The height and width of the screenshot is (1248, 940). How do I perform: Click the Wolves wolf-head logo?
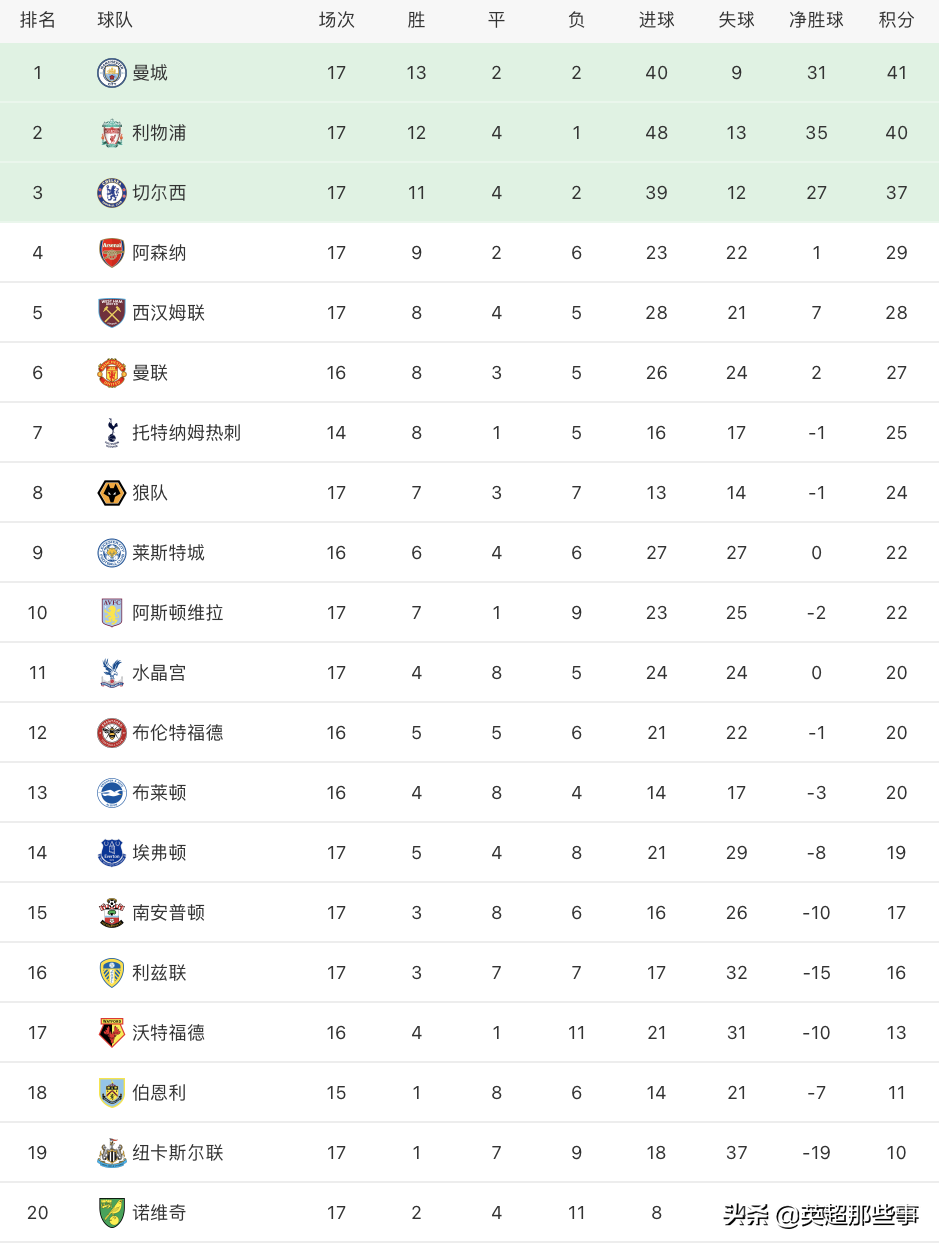click(112, 493)
